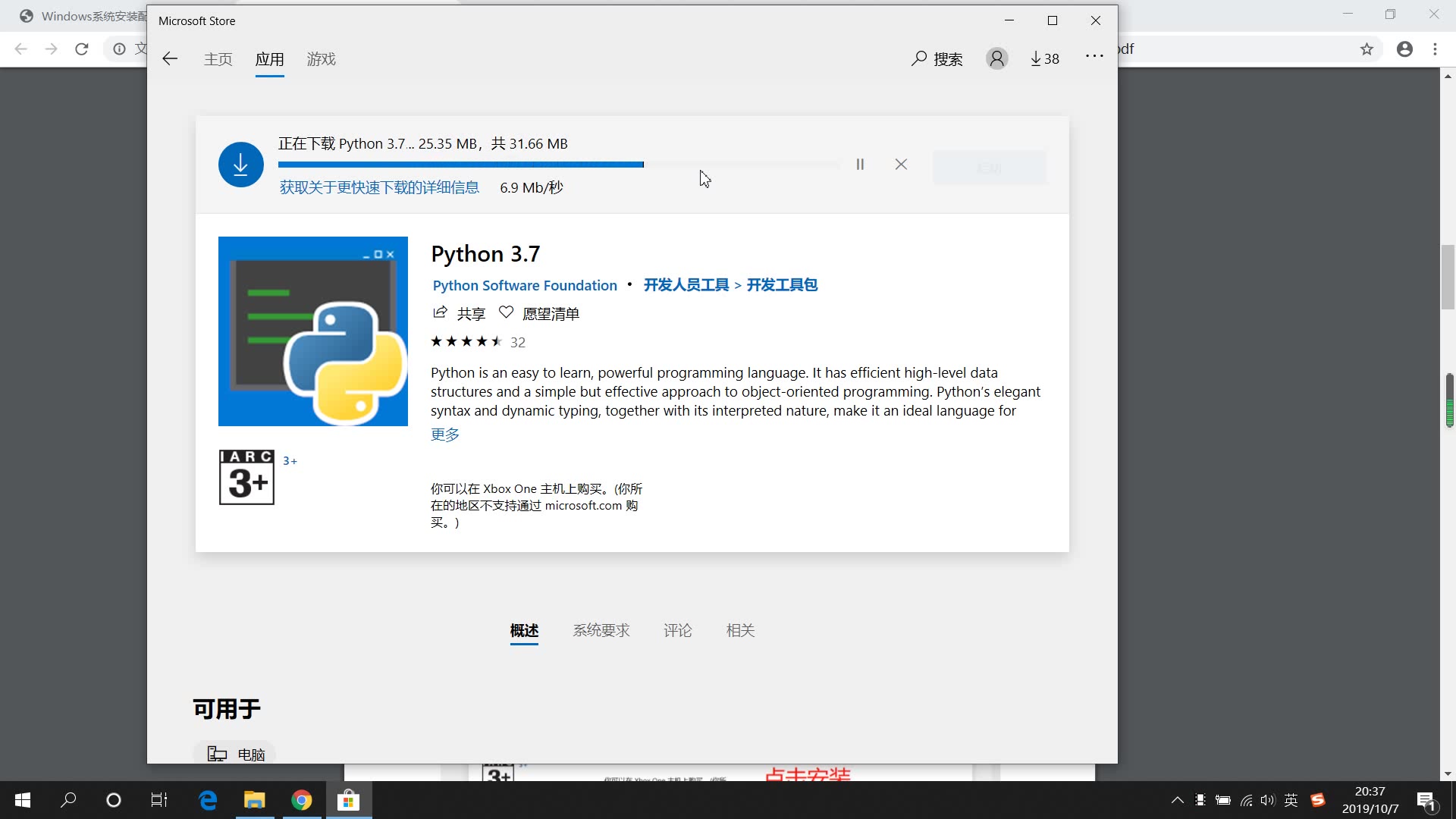Viewport: 1456px width, 819px height.
Task: Click the 电脑 device chip
Action: 234,753
